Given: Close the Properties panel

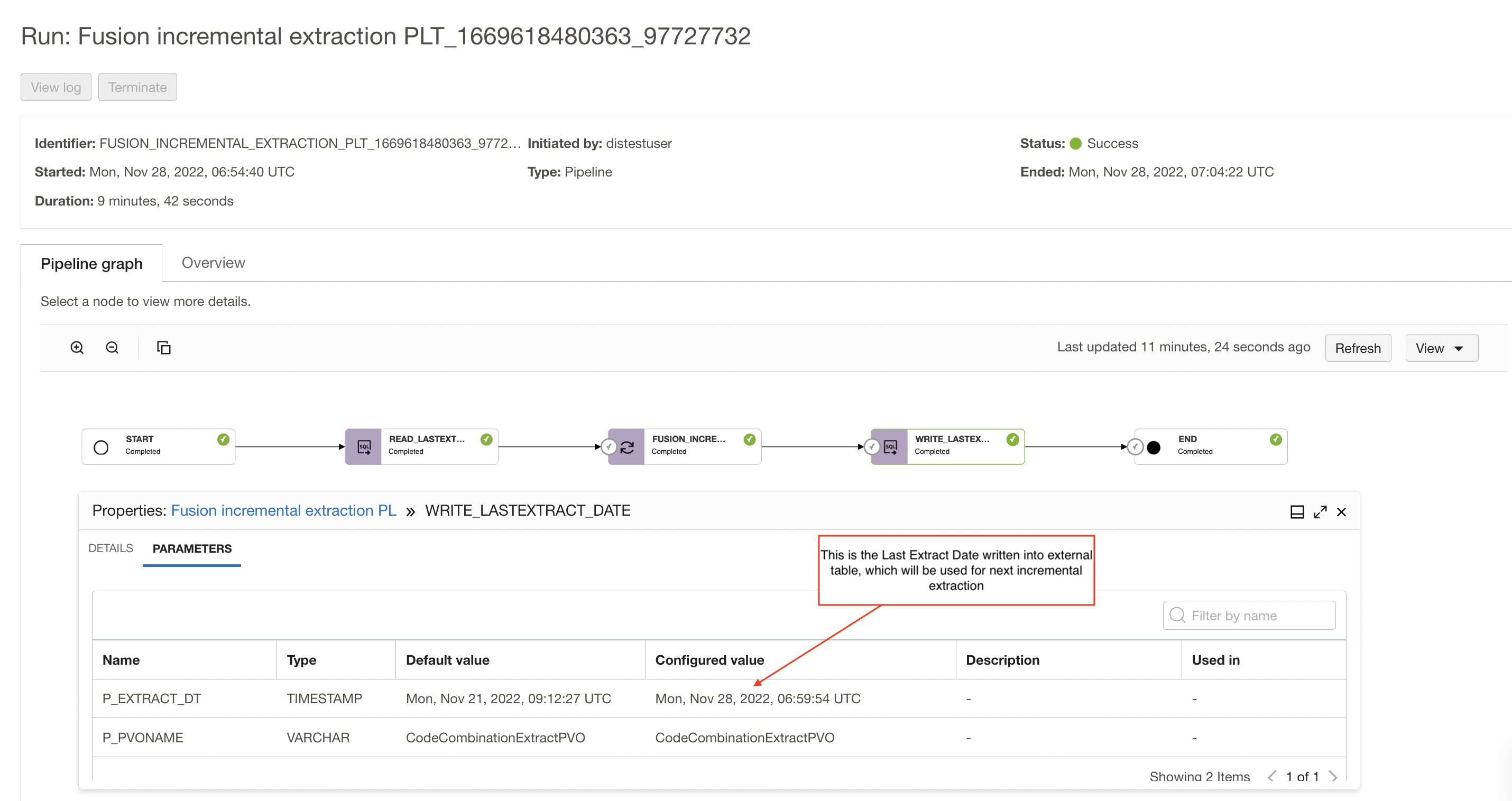Looking at the screenshot, I should 1342,511.
